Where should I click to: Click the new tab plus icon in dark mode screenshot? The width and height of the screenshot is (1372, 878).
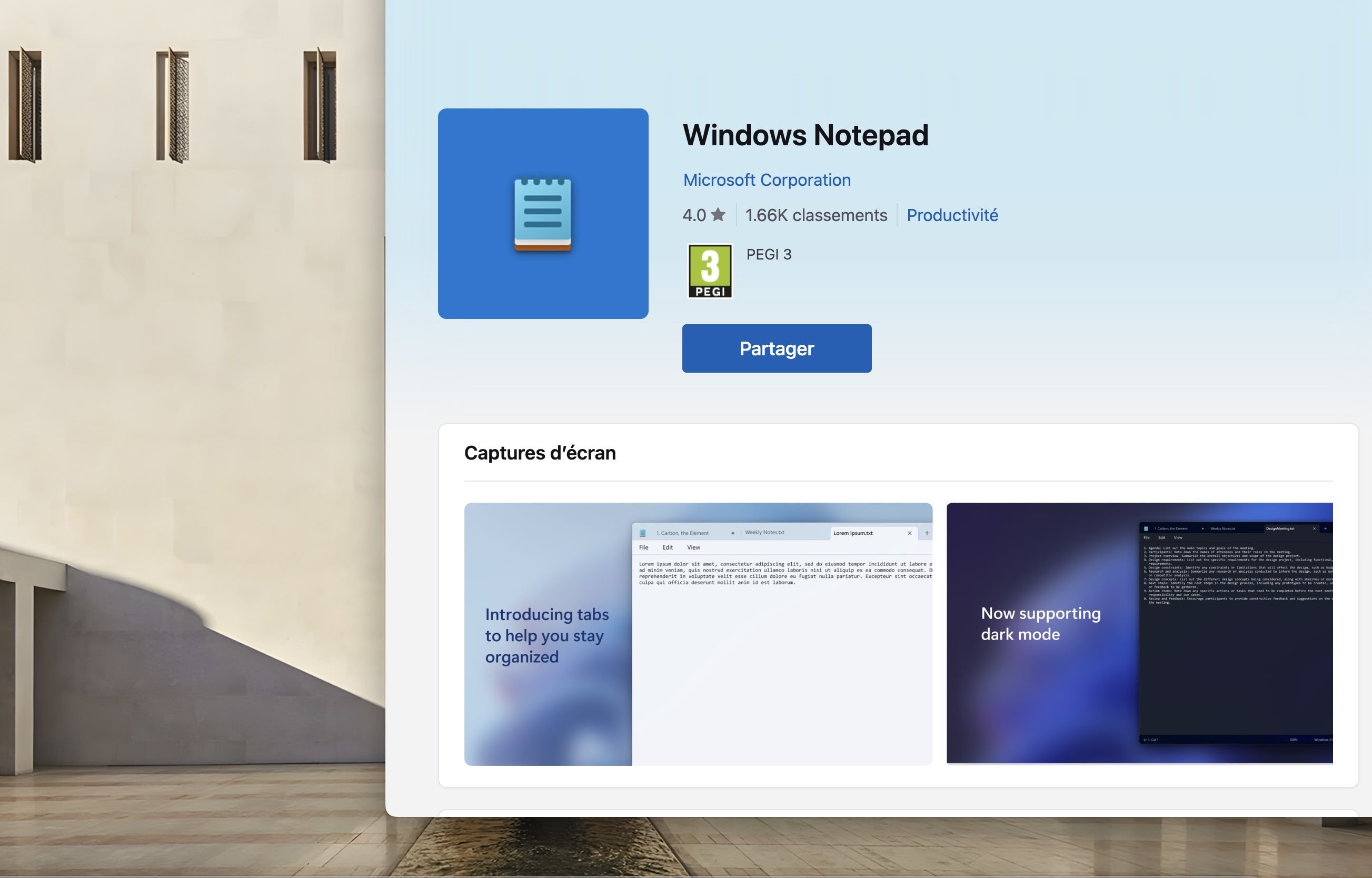click(1325, 528)
